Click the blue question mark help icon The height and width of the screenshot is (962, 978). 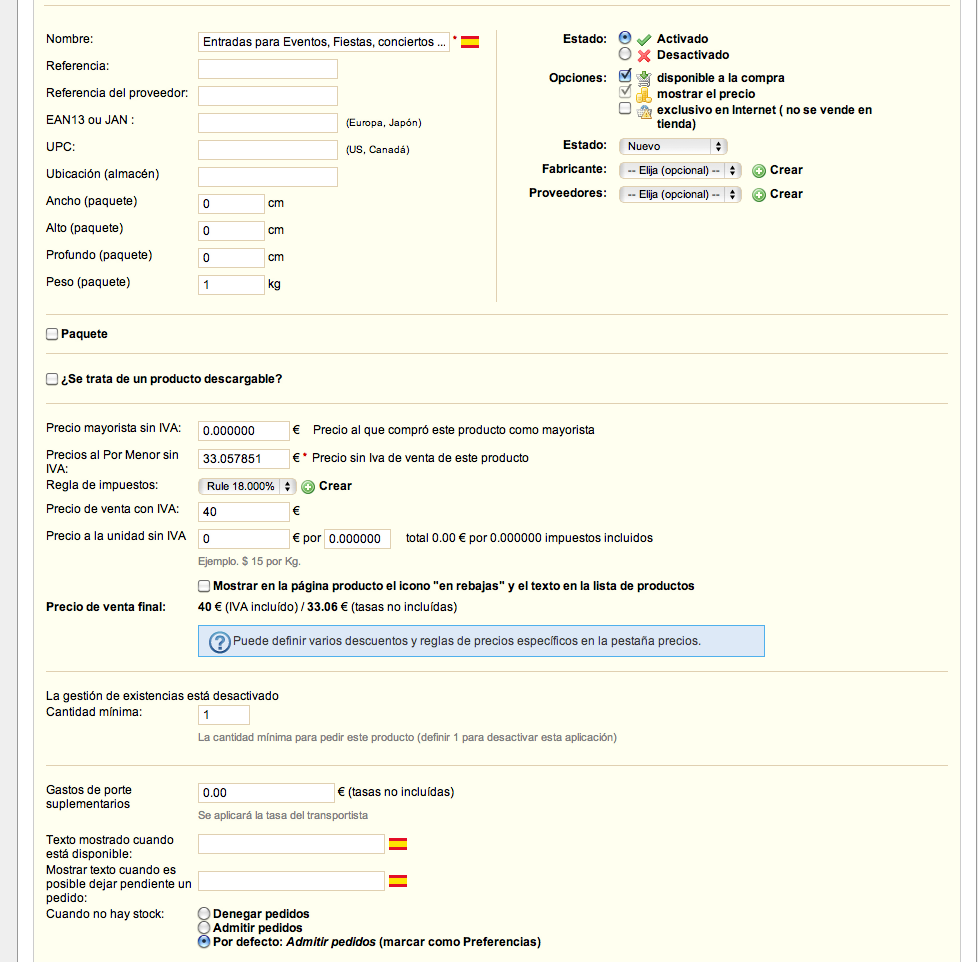220,642
